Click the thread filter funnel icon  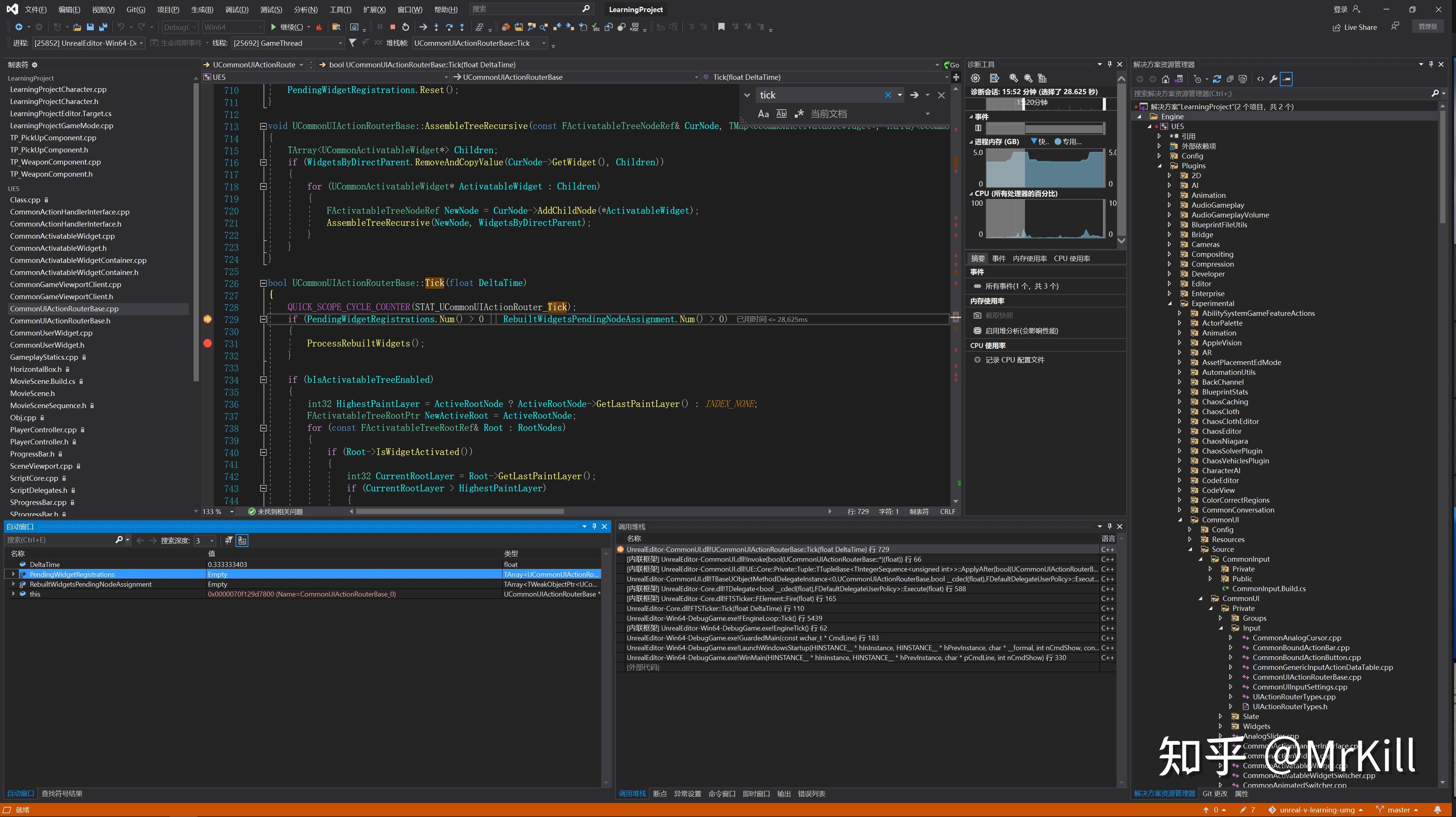353,43
